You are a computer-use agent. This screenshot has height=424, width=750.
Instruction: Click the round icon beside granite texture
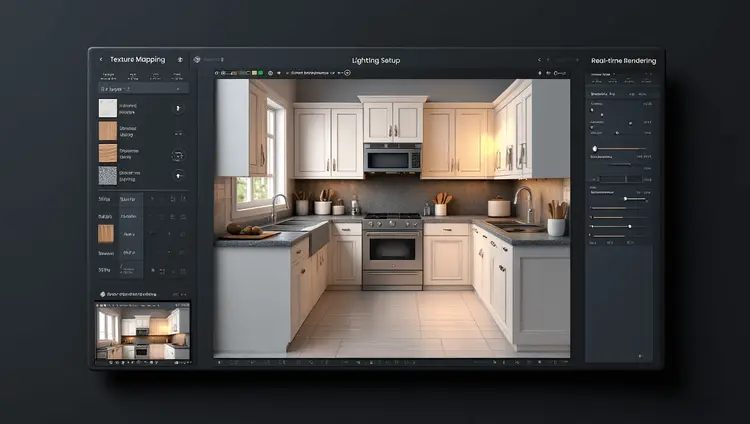(x=179, y=177)
